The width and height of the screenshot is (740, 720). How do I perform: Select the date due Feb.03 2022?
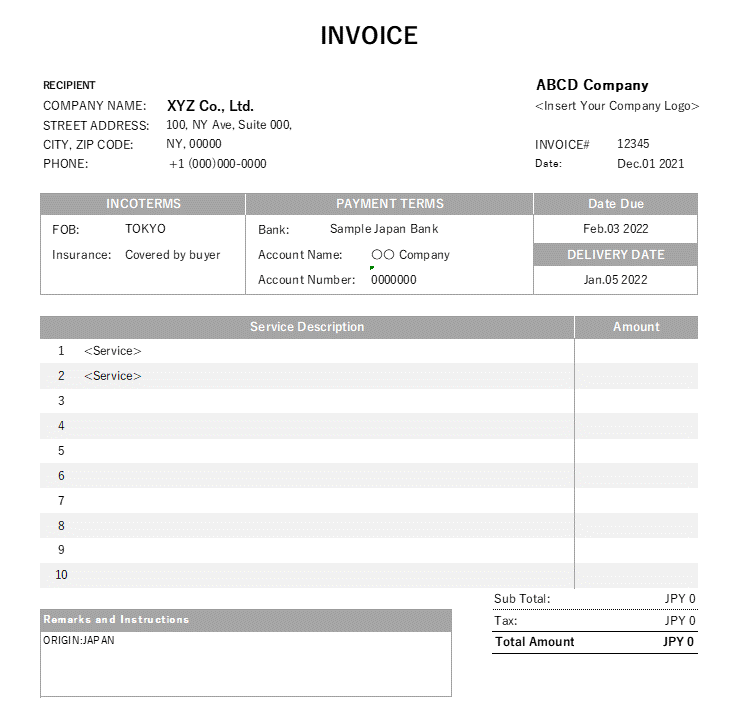click(x=615, y=229)
